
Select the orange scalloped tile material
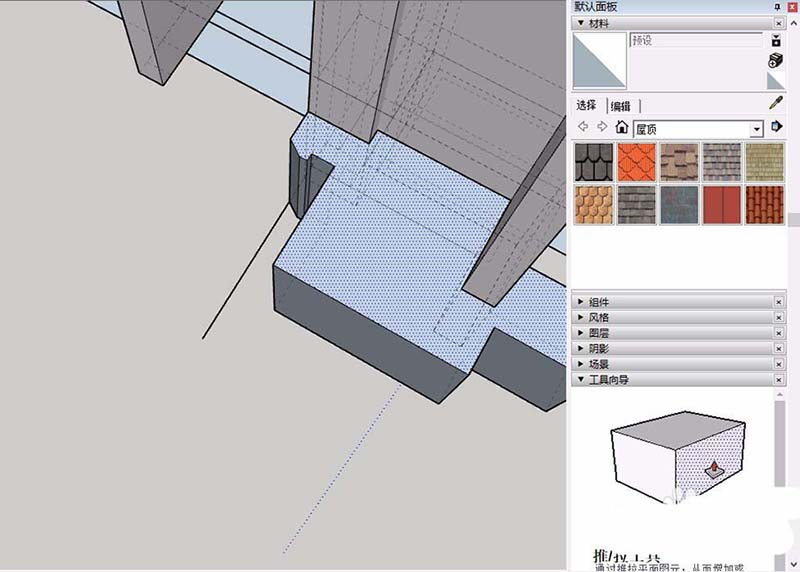pyautogui.click(x=636, y=162)
